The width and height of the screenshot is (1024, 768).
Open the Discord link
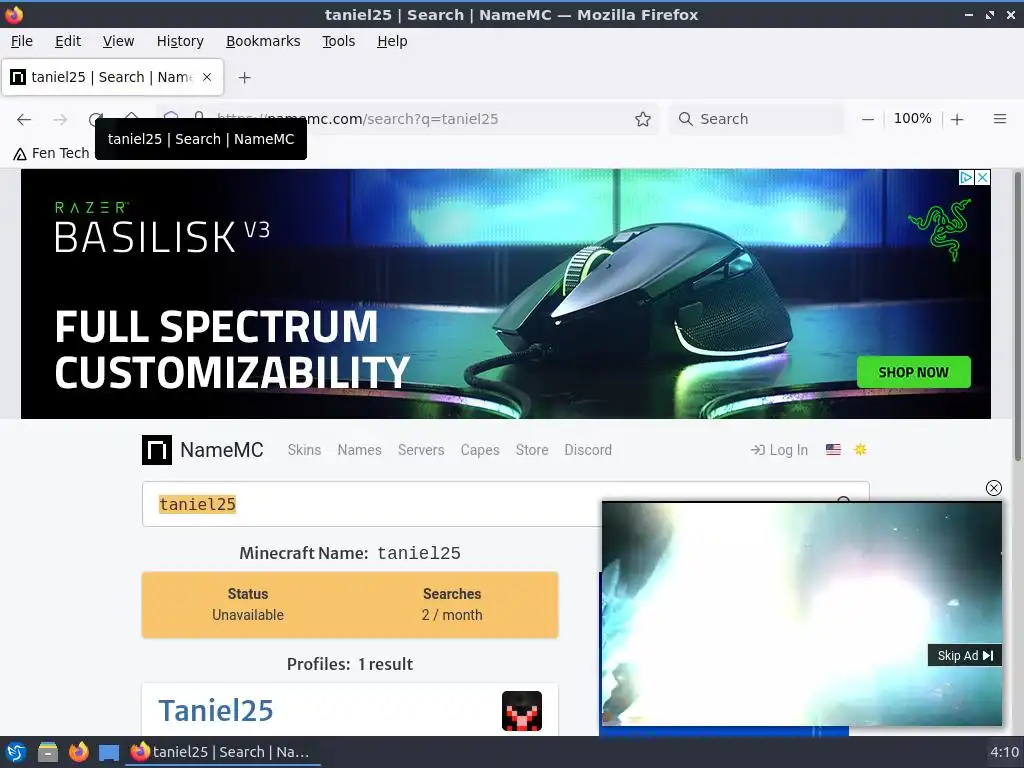[588, 450]
